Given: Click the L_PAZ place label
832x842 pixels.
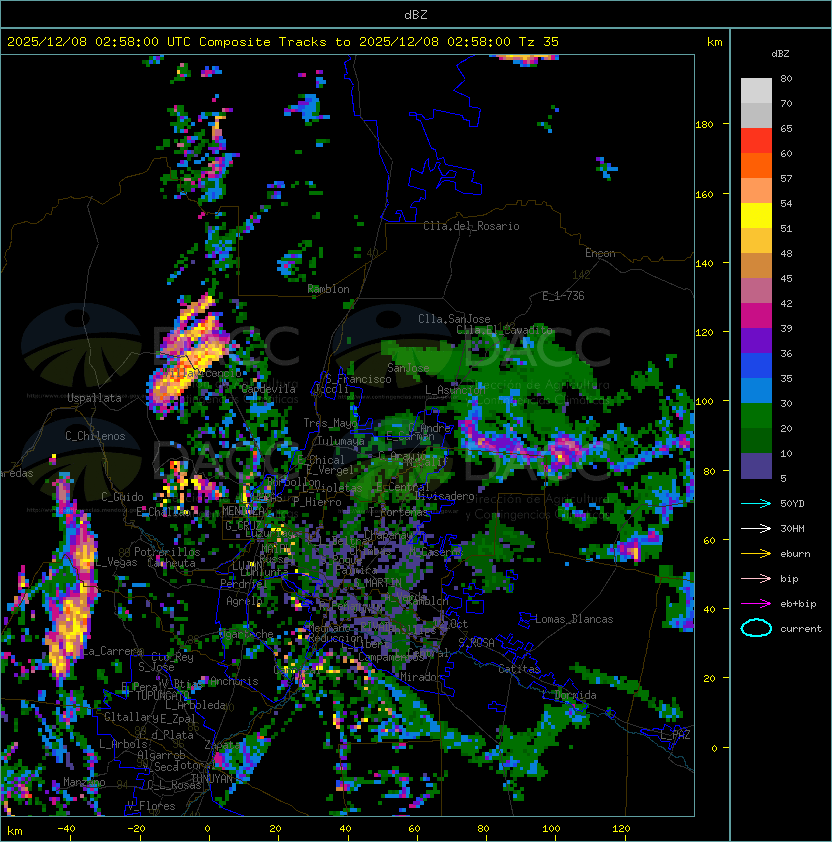Looking at the screenshot, I should click(x=675, y=735).
